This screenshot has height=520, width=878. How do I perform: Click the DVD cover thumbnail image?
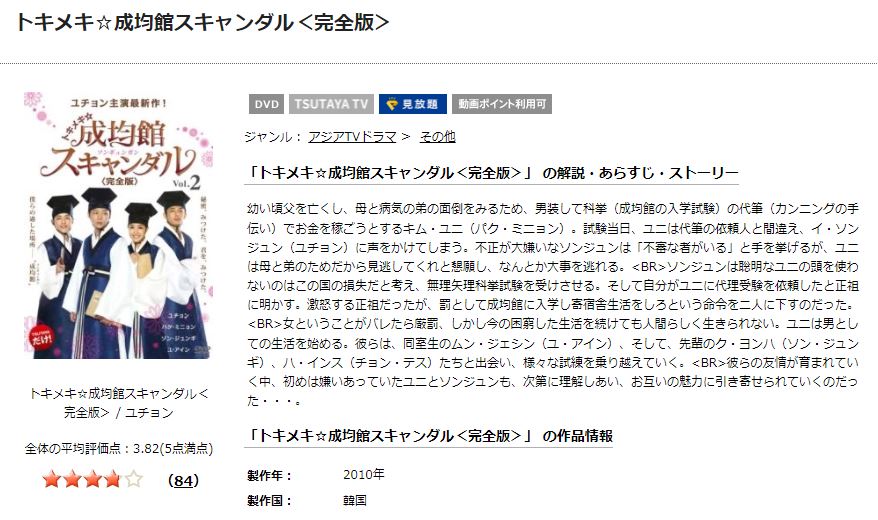[x=118, y=225]
